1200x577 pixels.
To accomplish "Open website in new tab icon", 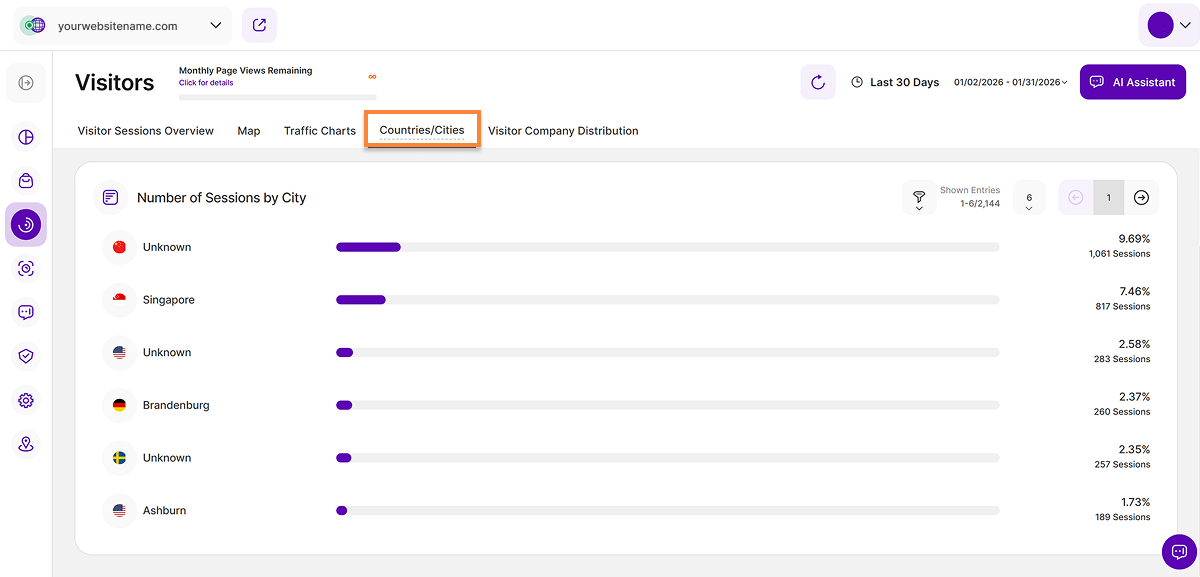I will (x=259, y=25).
